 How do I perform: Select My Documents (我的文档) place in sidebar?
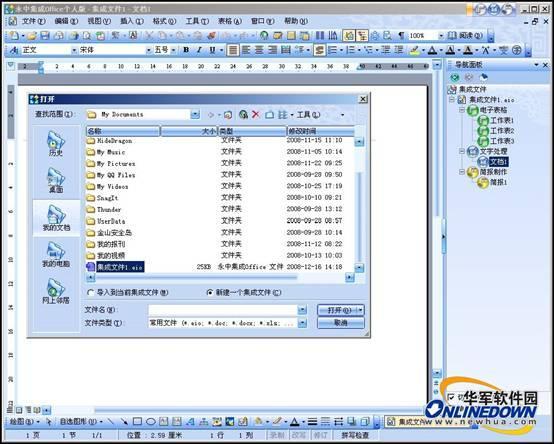point(56,218)
